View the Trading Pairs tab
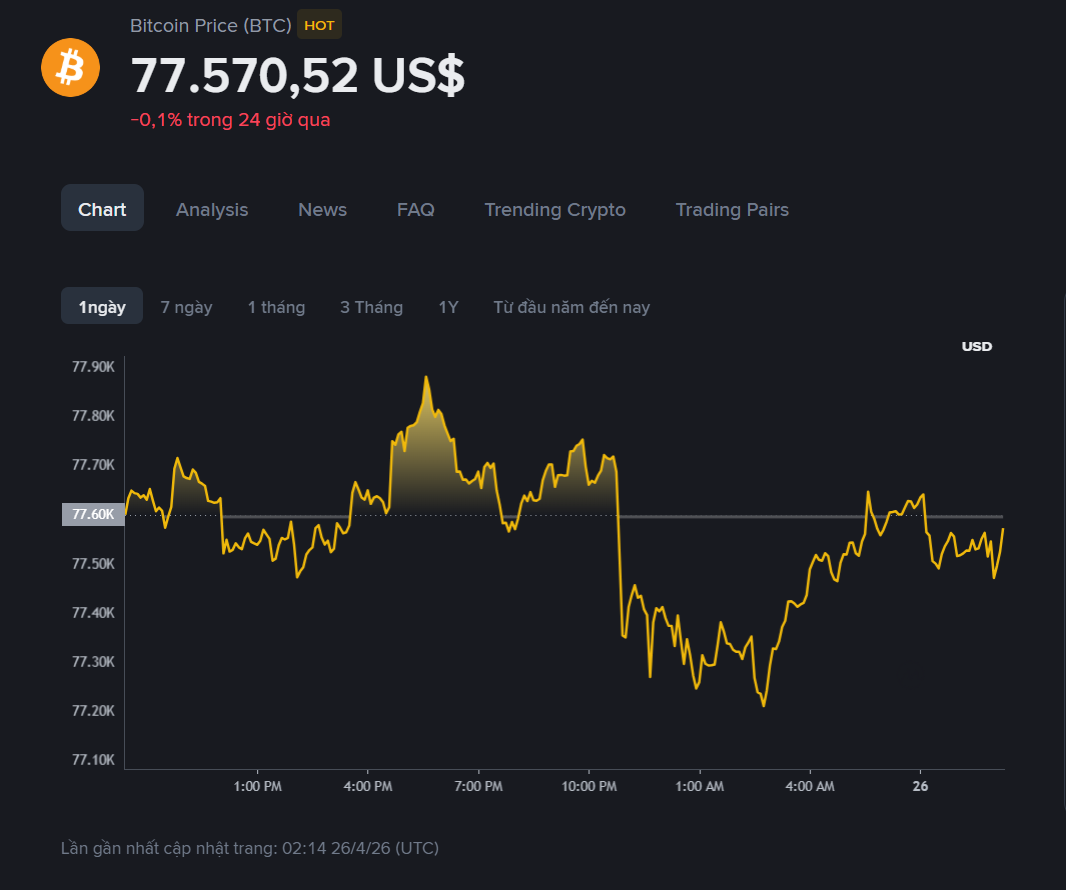The image size is (1066, 890). click(x=732, y=209)
